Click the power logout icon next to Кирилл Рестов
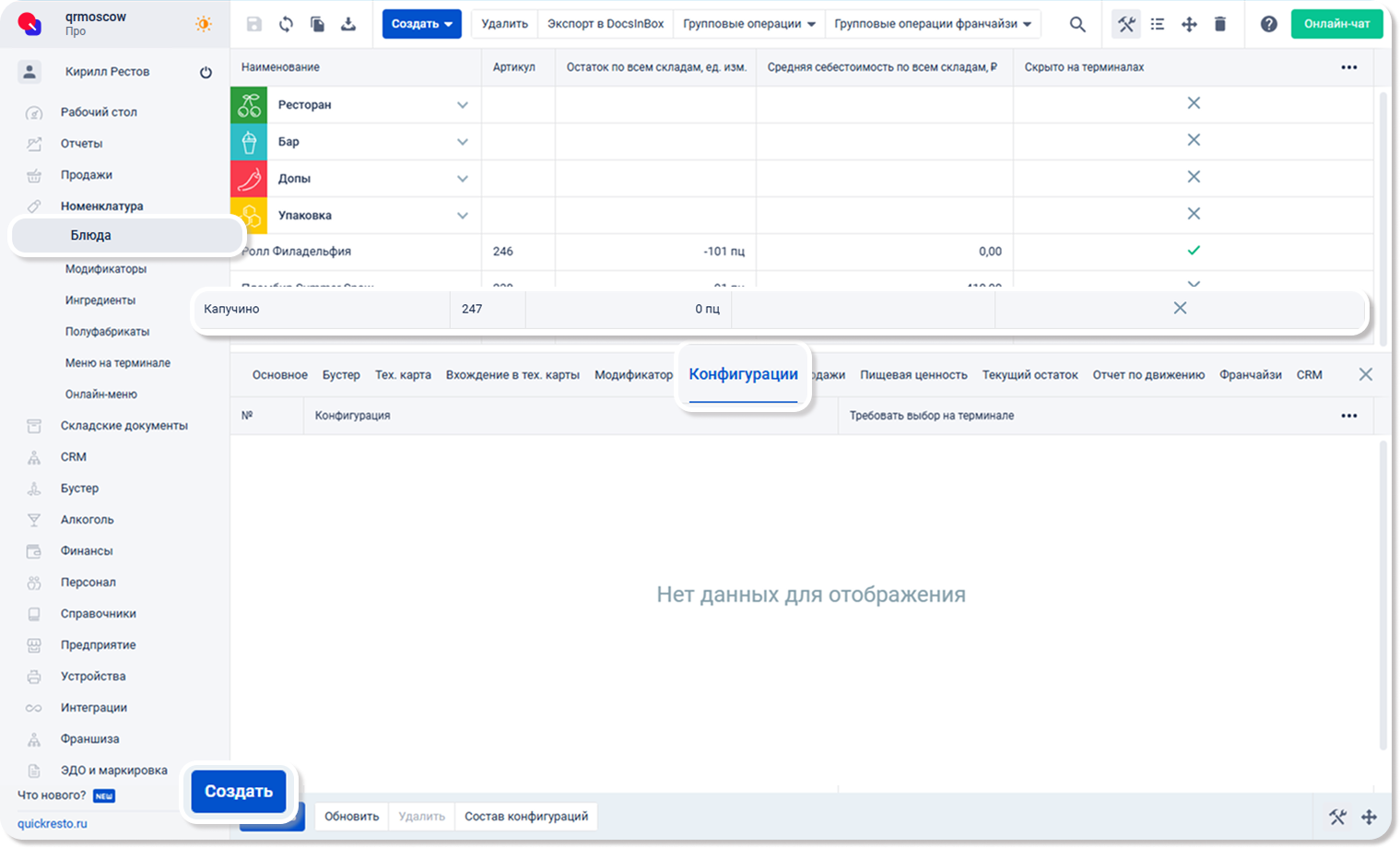This screenshot has width=1400, height=848. pyautogui.click(x=206, y=72)
